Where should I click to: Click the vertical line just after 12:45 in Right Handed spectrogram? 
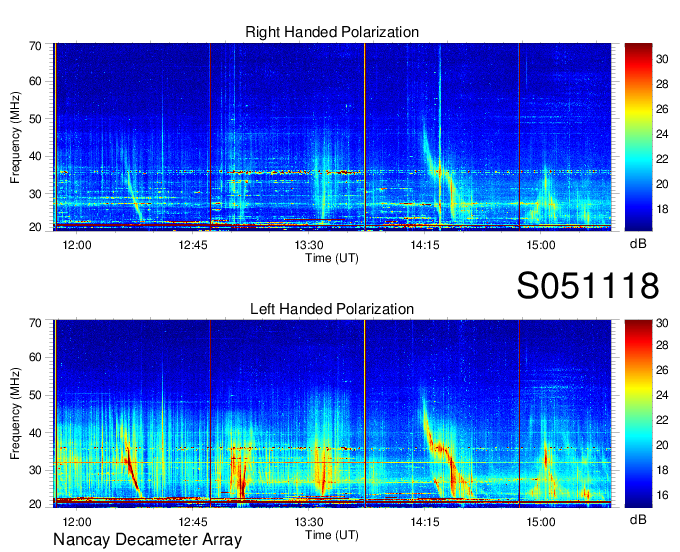click(x=210, y=137)
